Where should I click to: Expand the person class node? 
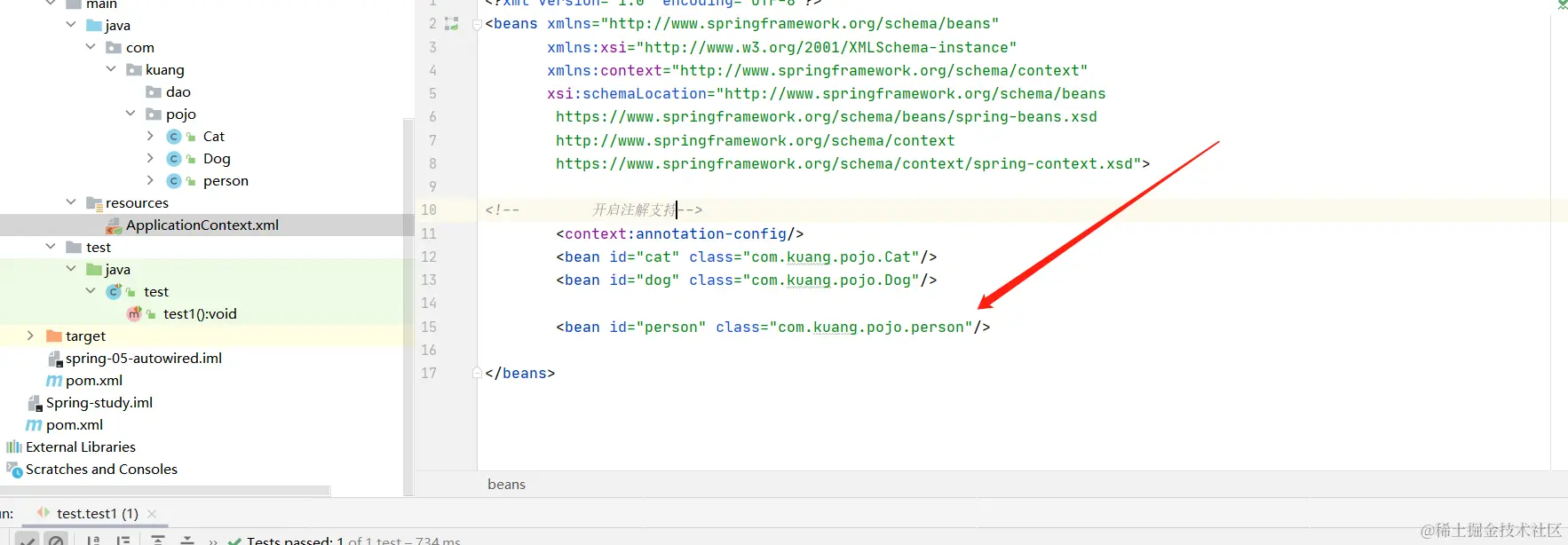(150, 180)
